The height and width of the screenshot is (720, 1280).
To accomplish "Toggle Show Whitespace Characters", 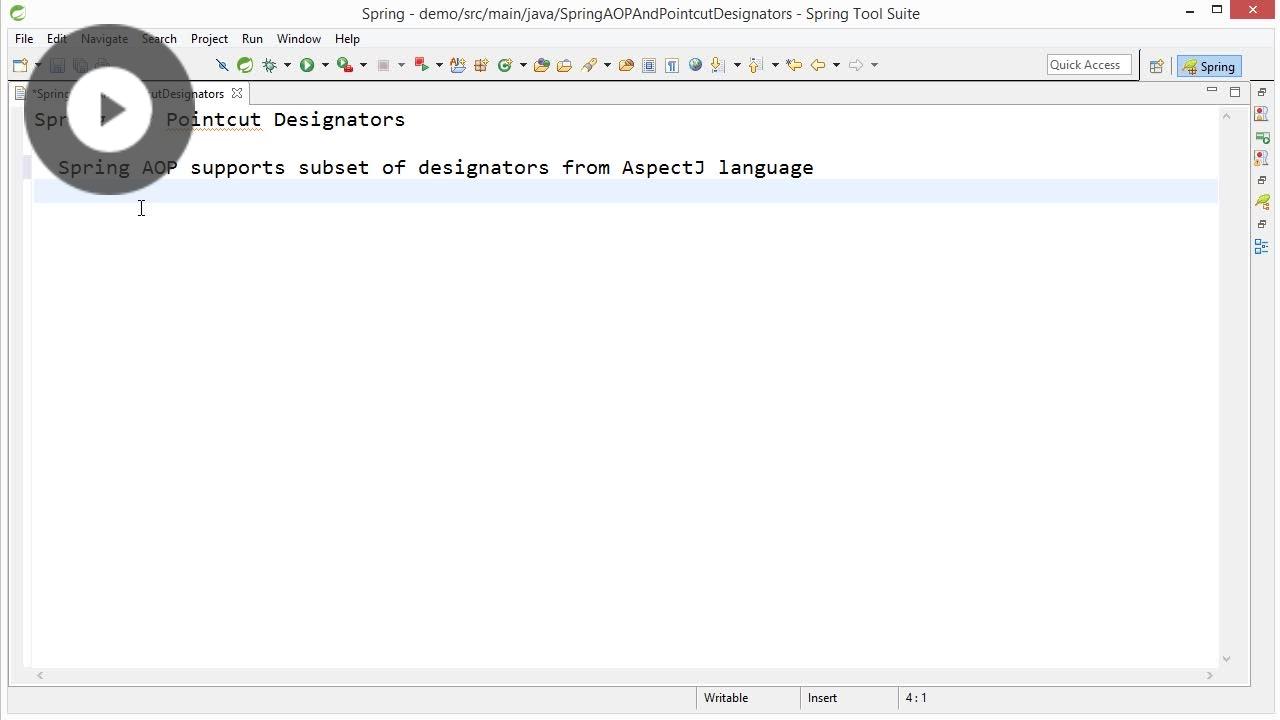I will coord(672,65).
